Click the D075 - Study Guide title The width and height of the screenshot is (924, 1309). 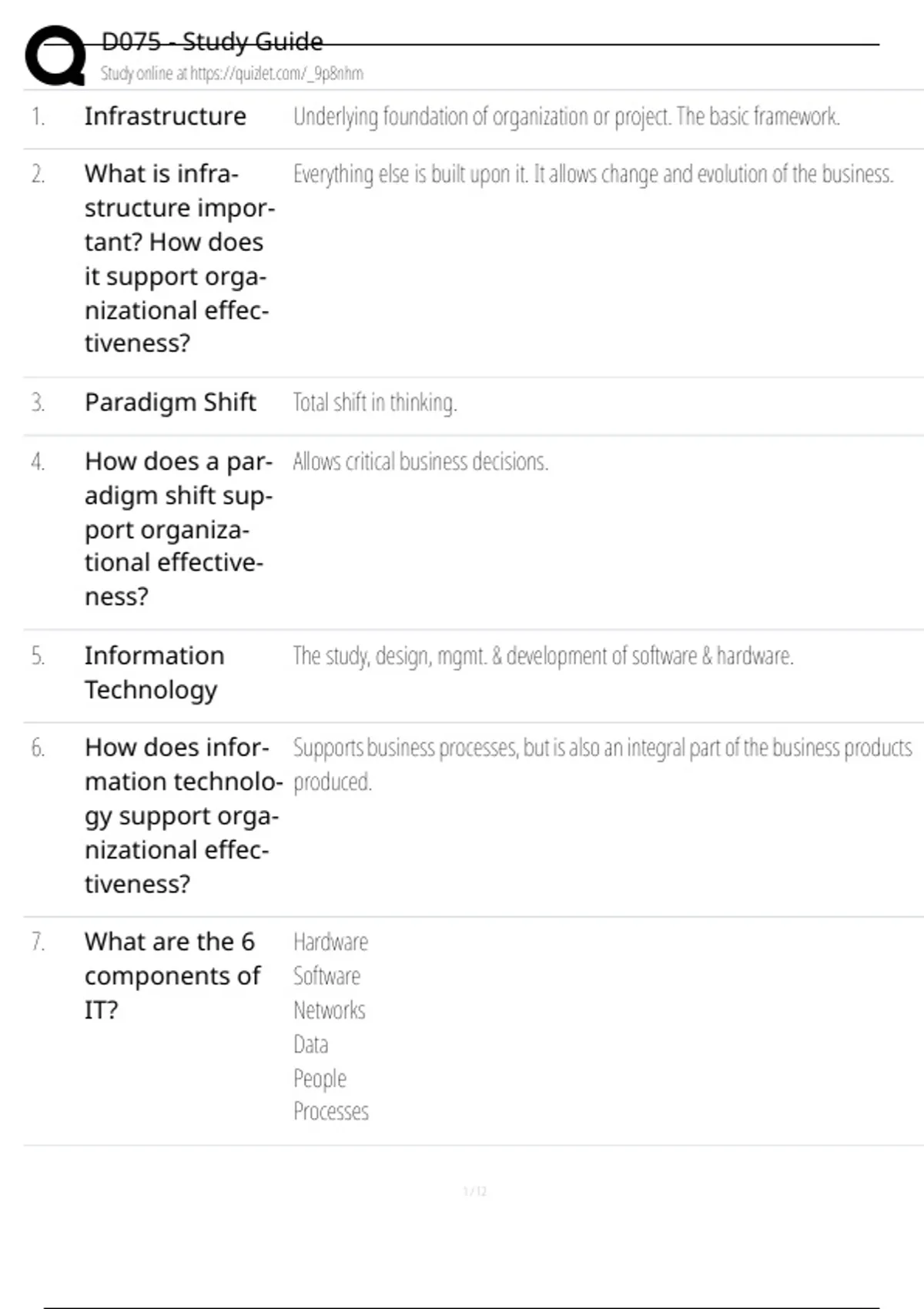click(213, 42)
